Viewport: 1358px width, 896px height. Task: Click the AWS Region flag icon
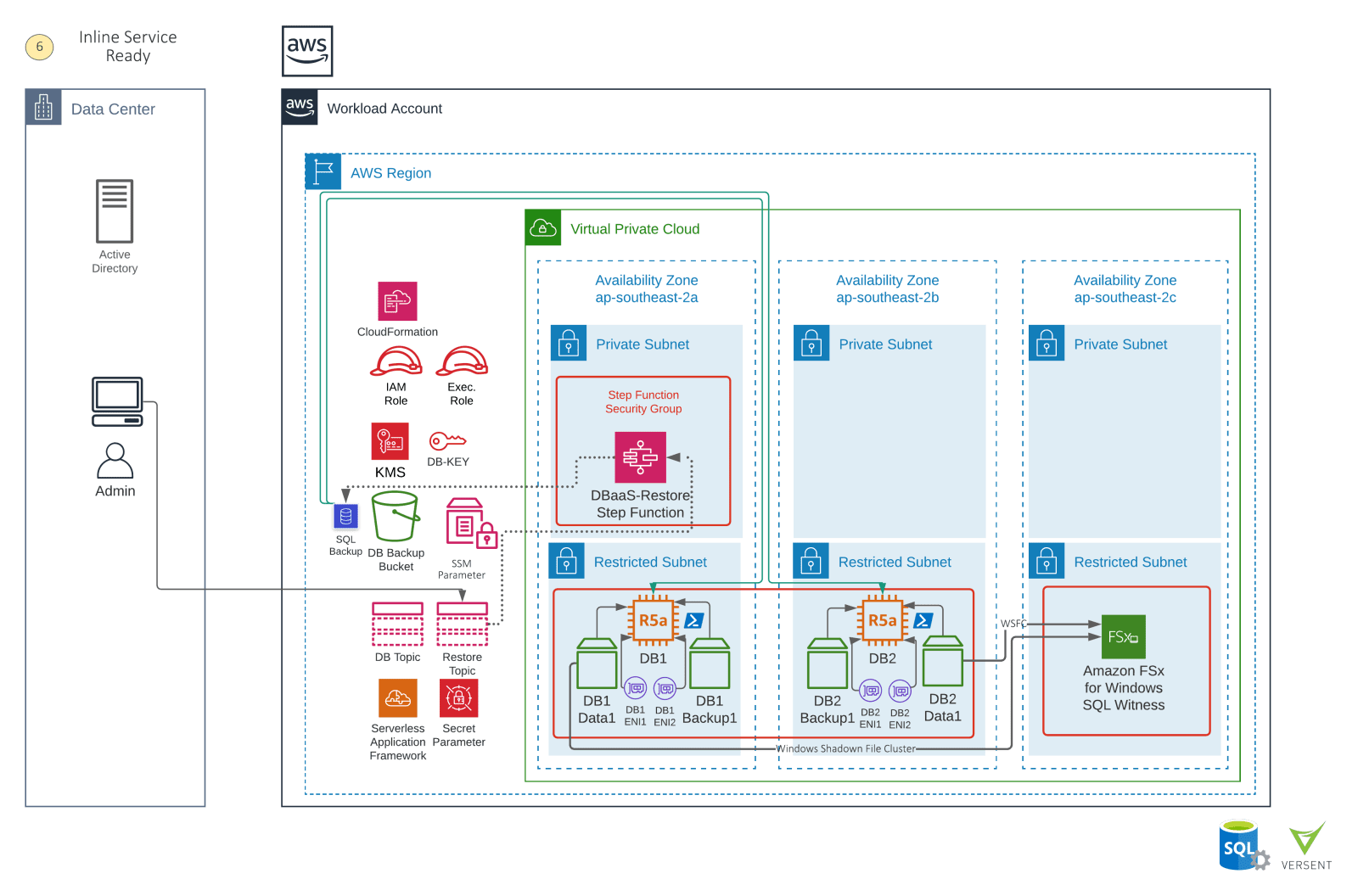(x=323, y=171)
